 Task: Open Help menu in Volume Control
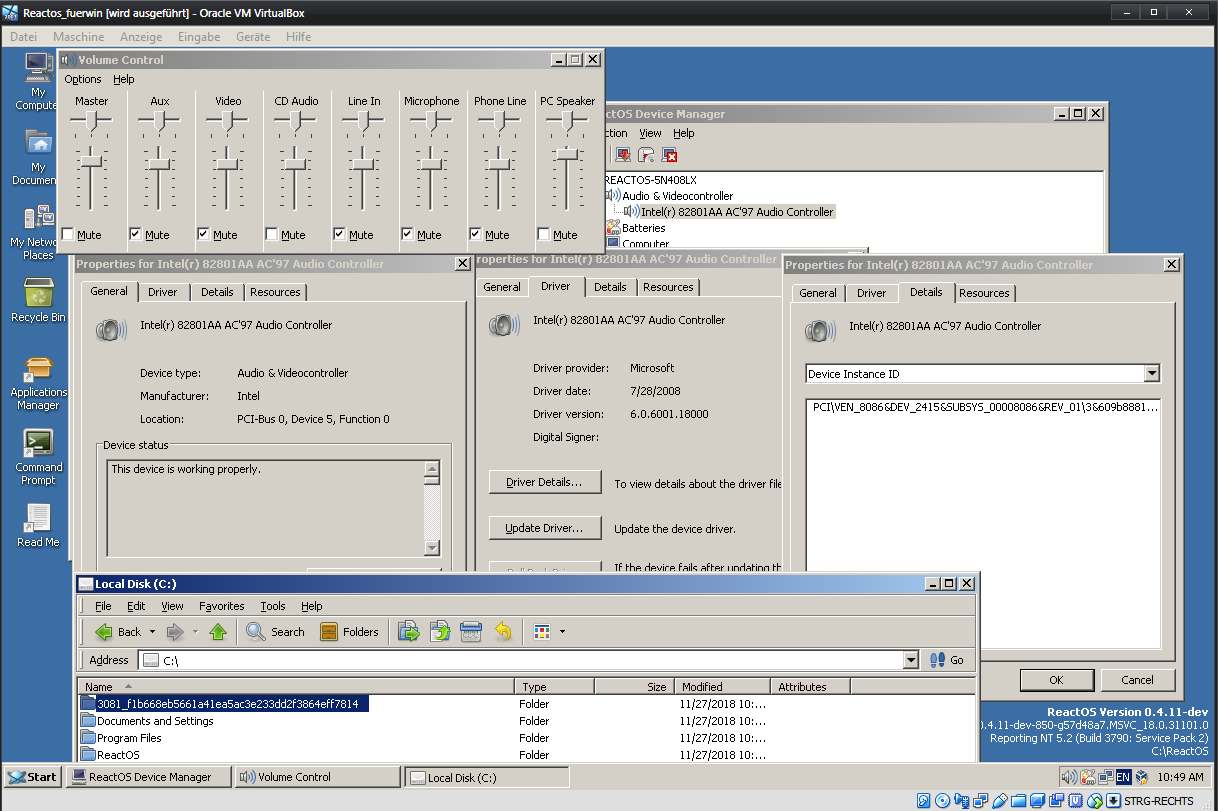(x=124, y=79)
